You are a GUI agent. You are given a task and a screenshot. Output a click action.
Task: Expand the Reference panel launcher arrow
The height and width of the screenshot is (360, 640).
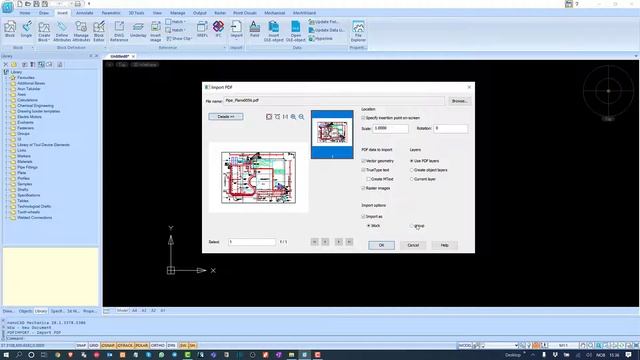point(224,48)
